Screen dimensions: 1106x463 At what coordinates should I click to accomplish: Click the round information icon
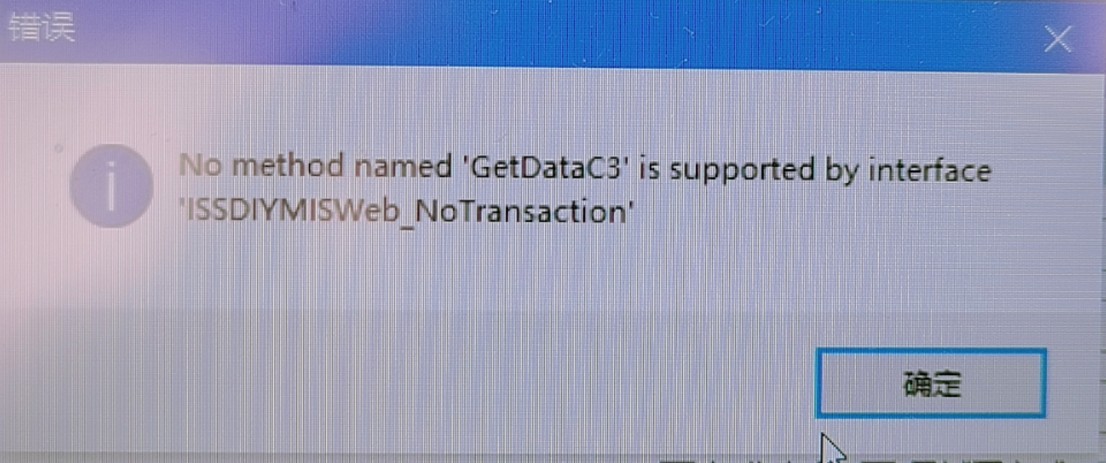(x=111, y=186)
